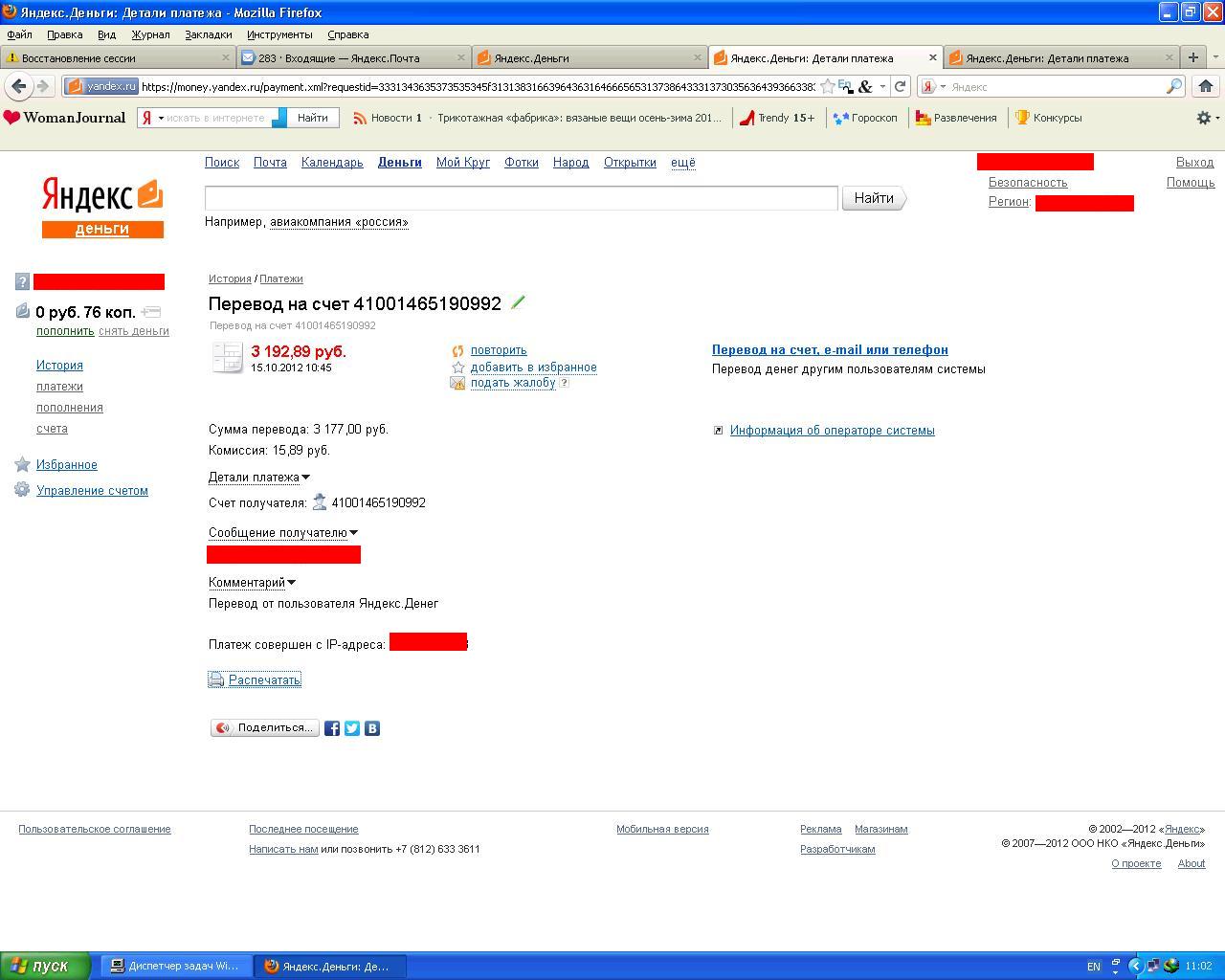The image size is (1225, 980).
Task: Open the Закладки menu
Action: point(208,34)
